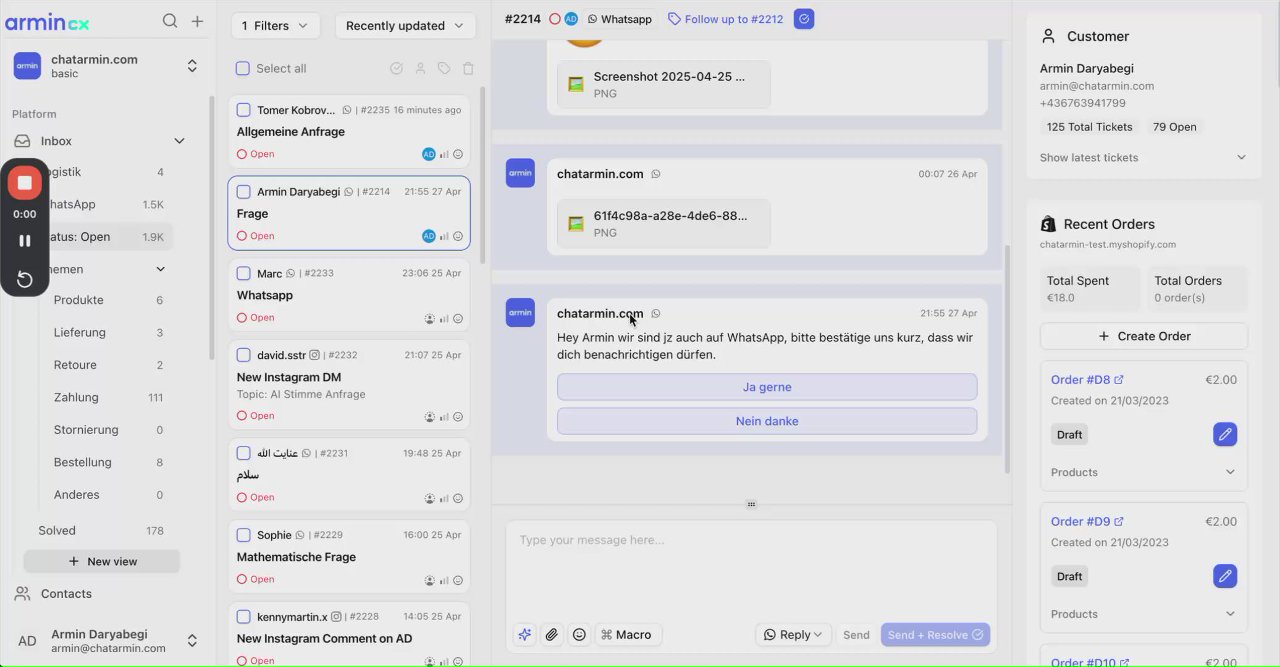Click the bulk tag icon
1280x667 pixels.
[x=444, y=69]
